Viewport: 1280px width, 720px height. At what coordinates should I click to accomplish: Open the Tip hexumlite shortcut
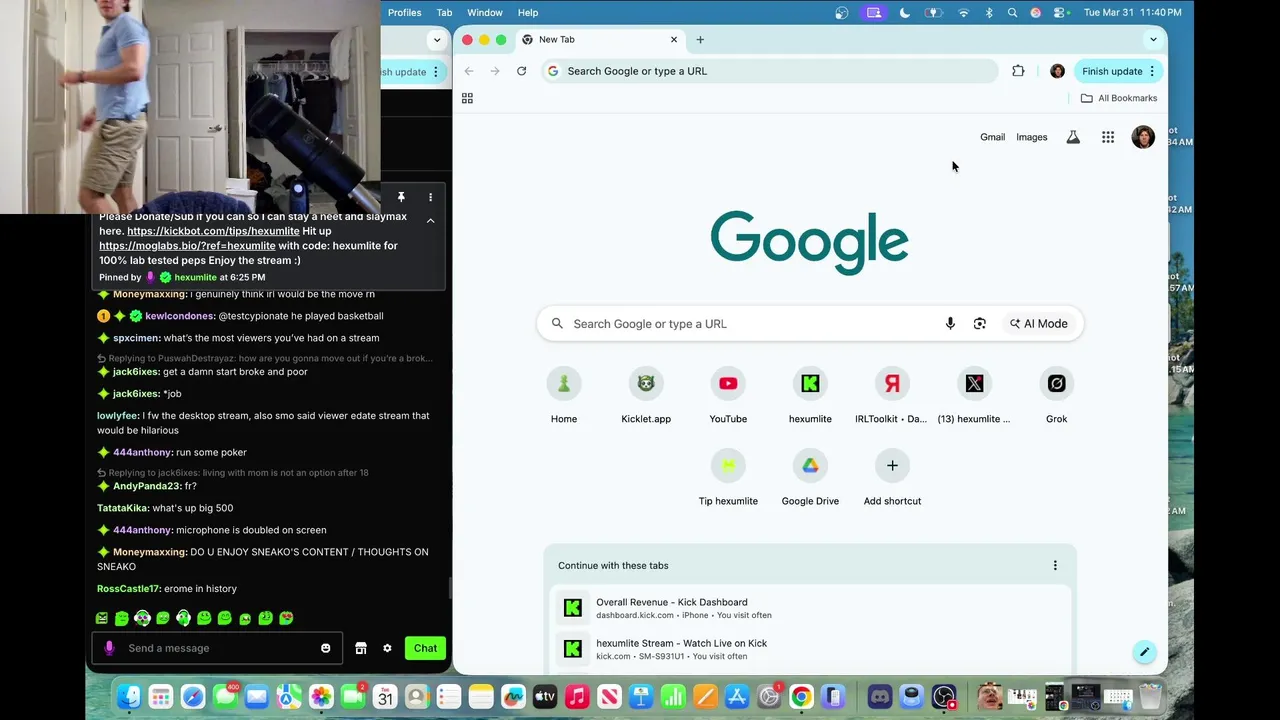pyautogui.click(x=728, y=478)
